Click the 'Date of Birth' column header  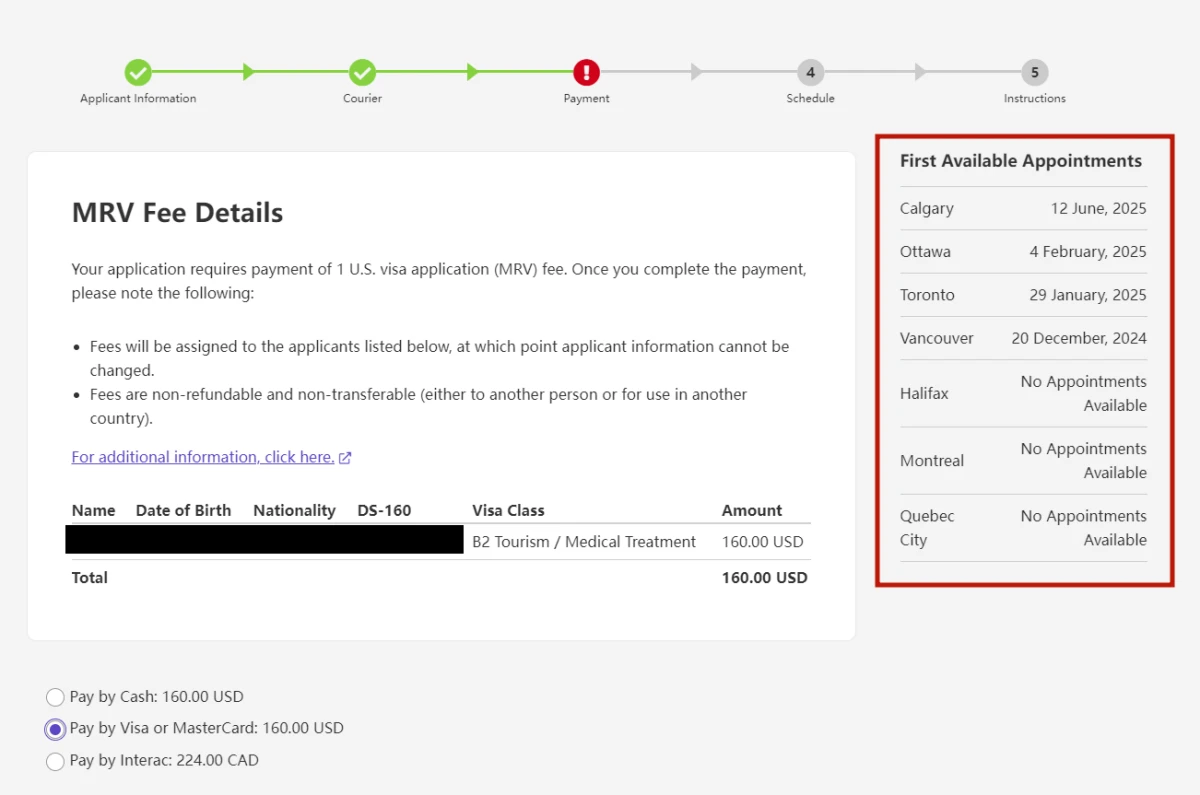coord(183,510)
